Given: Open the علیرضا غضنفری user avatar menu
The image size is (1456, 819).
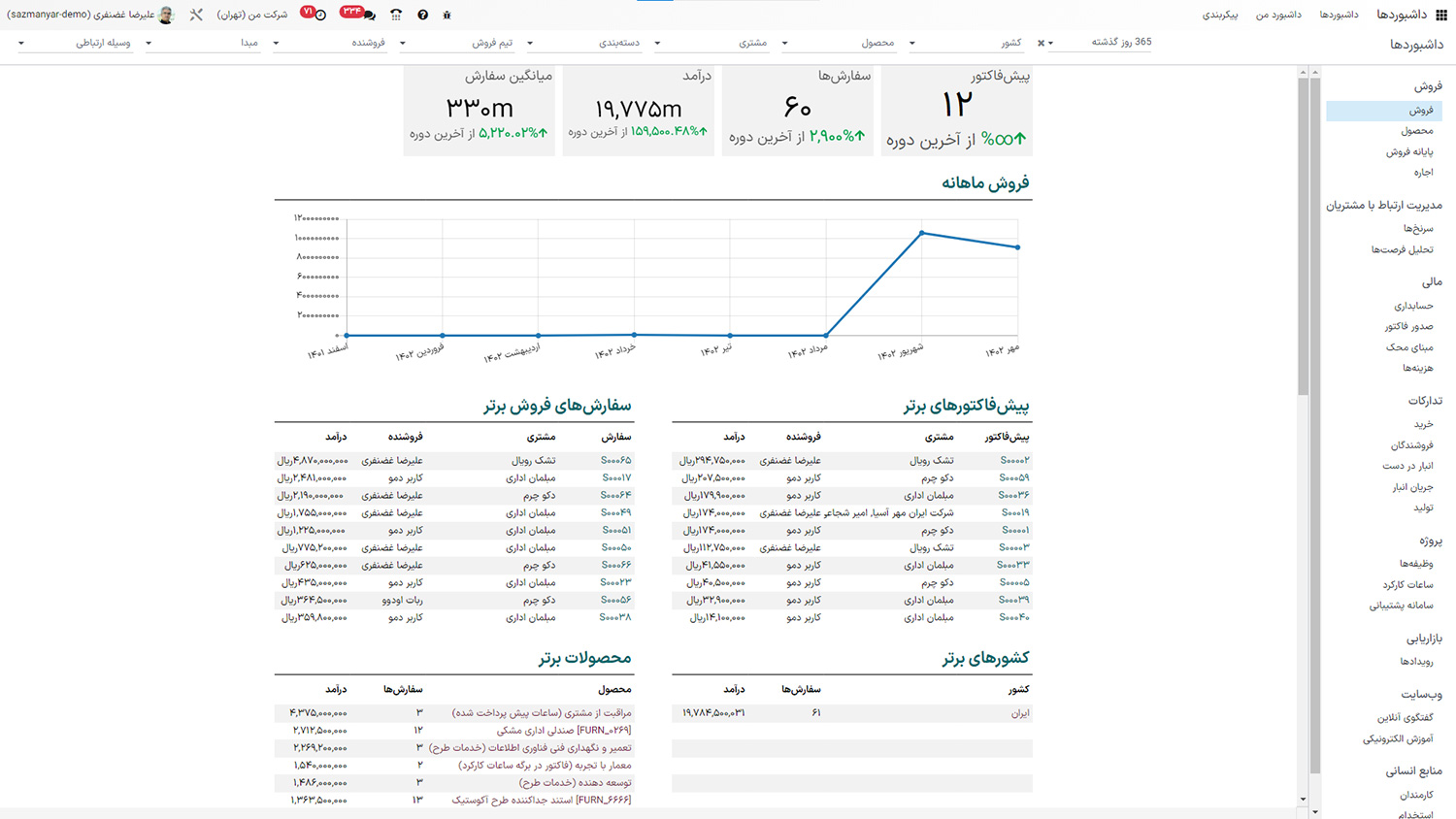Looking at the screenshot, I should tap(165, 15).
